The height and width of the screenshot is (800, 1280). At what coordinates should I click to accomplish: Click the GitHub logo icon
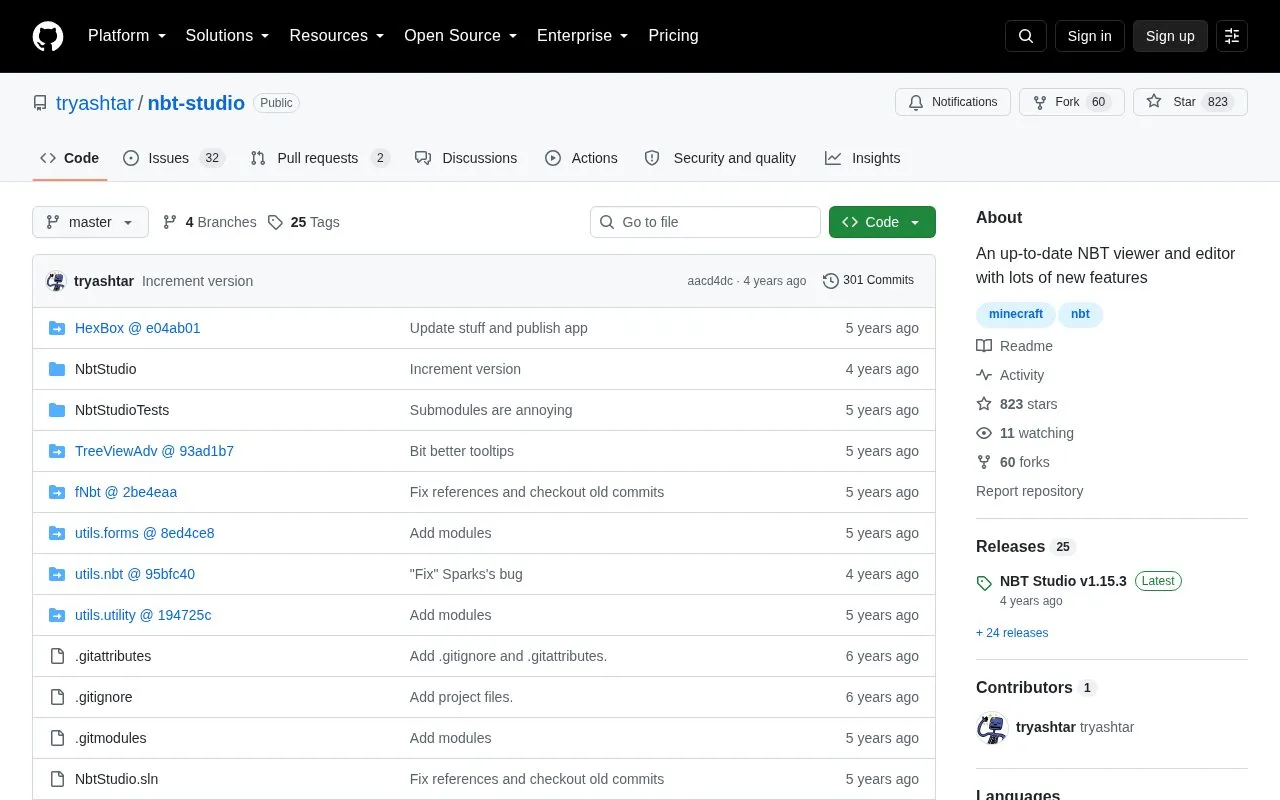(x=48, y=36)
